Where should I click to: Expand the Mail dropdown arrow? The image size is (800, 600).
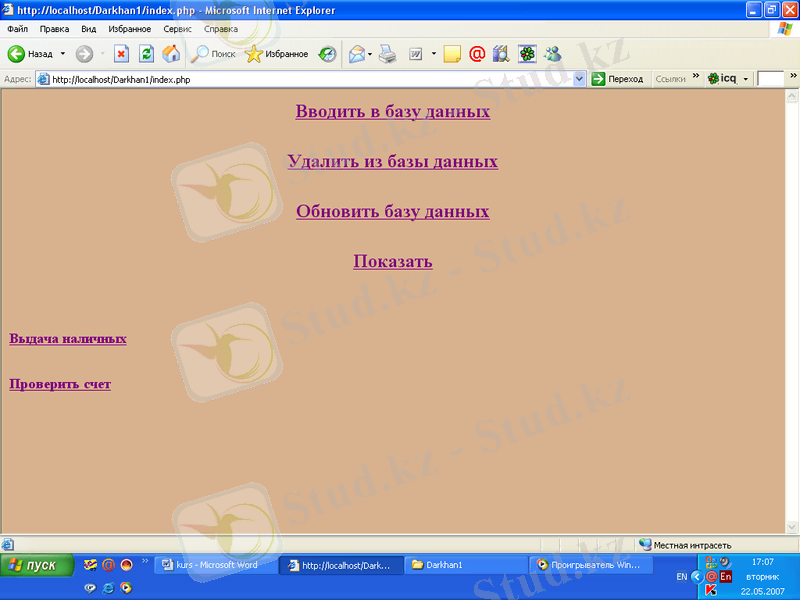(370, 54)
